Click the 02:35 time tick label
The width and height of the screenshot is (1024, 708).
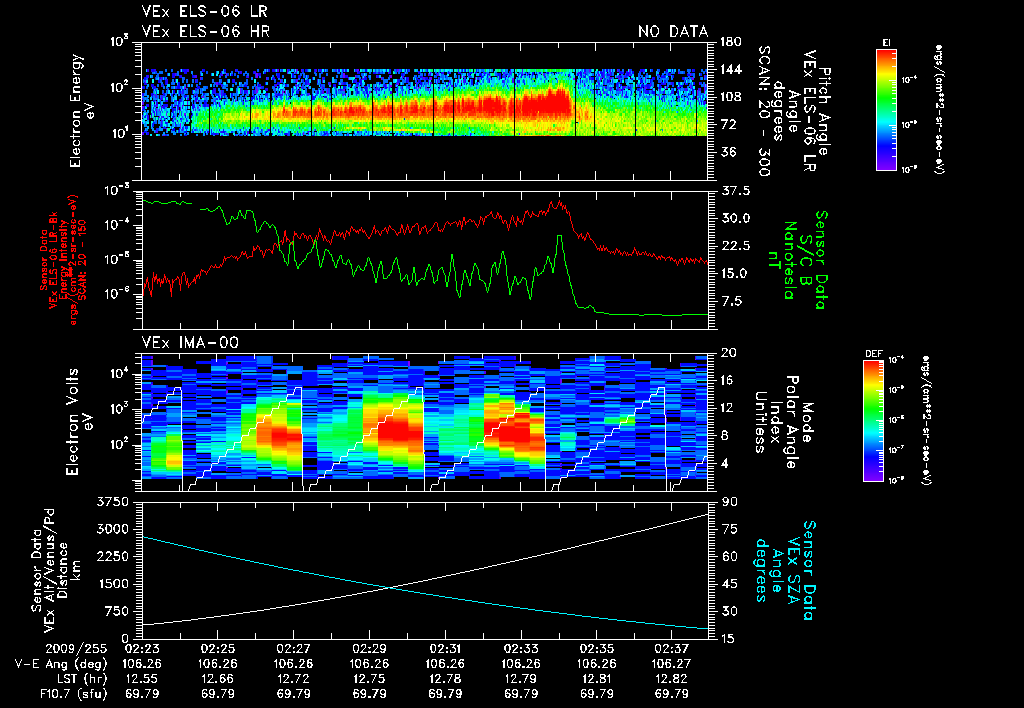596,649
